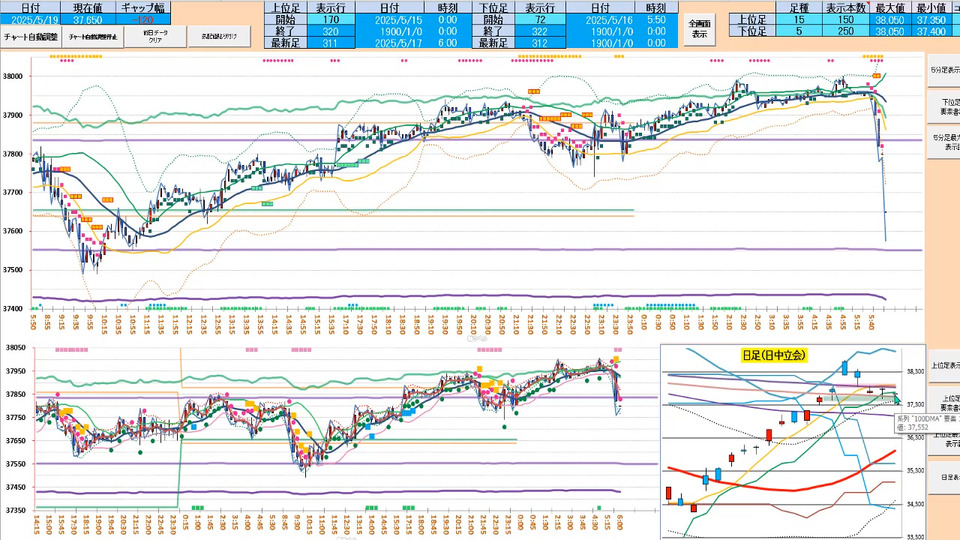Click the 足種 column header

tap(799, 8)
